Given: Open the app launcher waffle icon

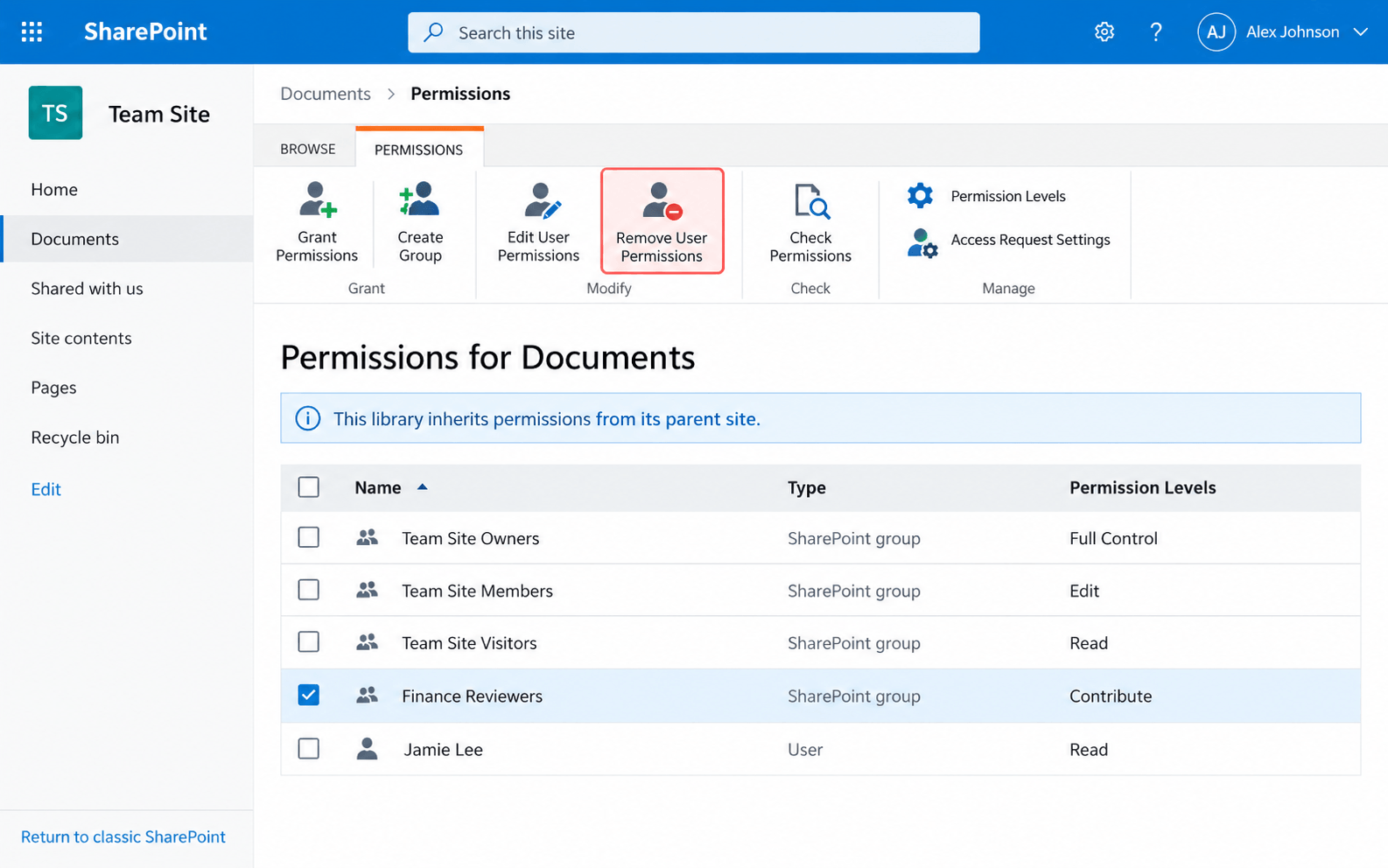Looking at the screenshot, I should pos(32,32).
